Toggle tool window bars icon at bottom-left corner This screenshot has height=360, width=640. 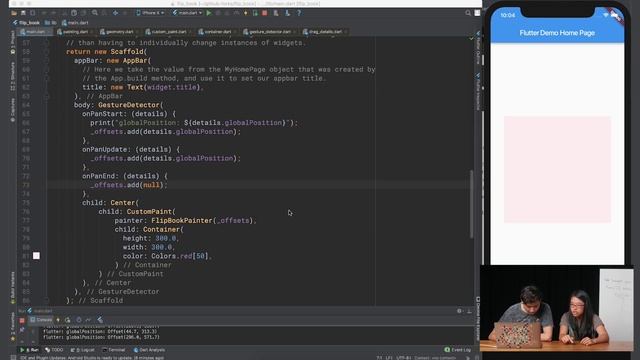[13, 358]
